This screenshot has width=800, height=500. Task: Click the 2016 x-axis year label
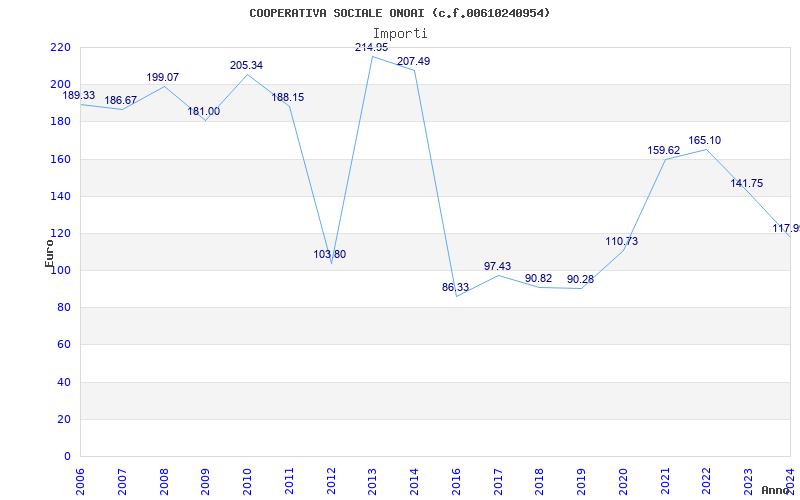(x=457, y=482)
